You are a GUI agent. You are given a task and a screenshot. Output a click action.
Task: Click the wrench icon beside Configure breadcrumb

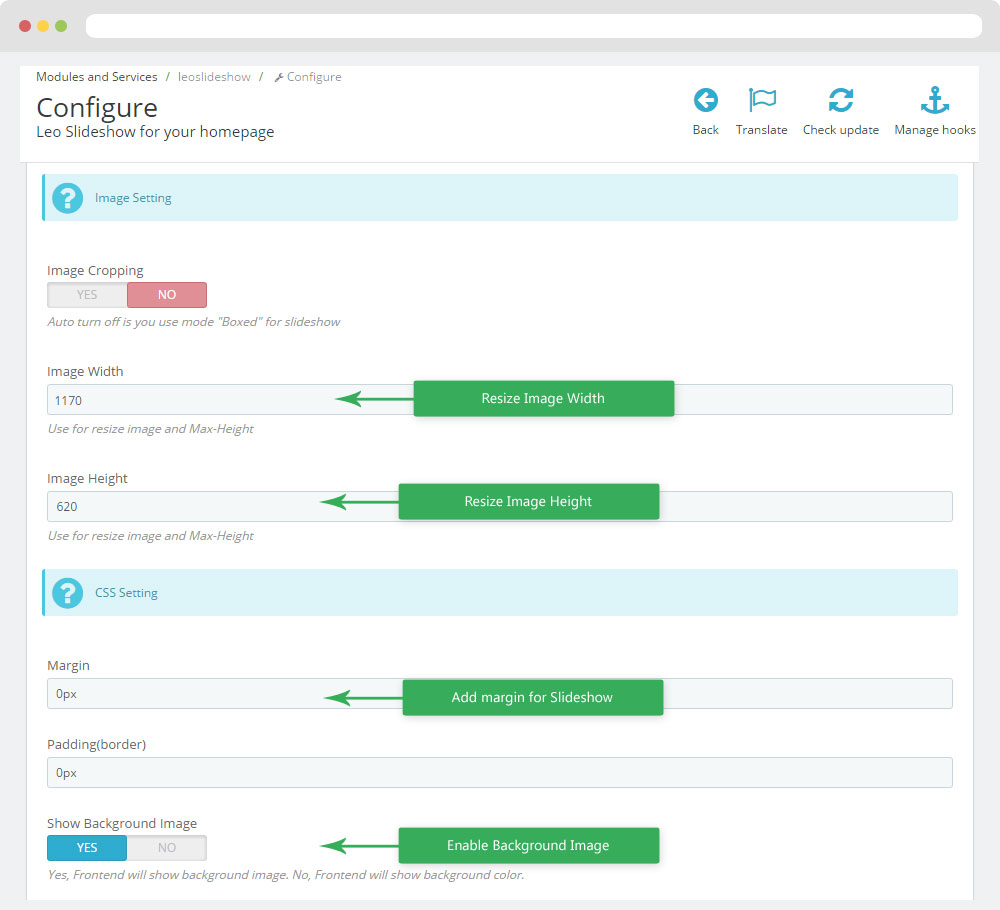(x=279, y=77)
